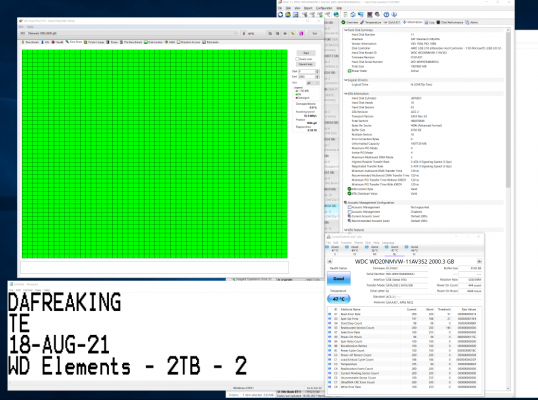
Task: Click the End value field in HD Tune
Action: pos(306,77)
